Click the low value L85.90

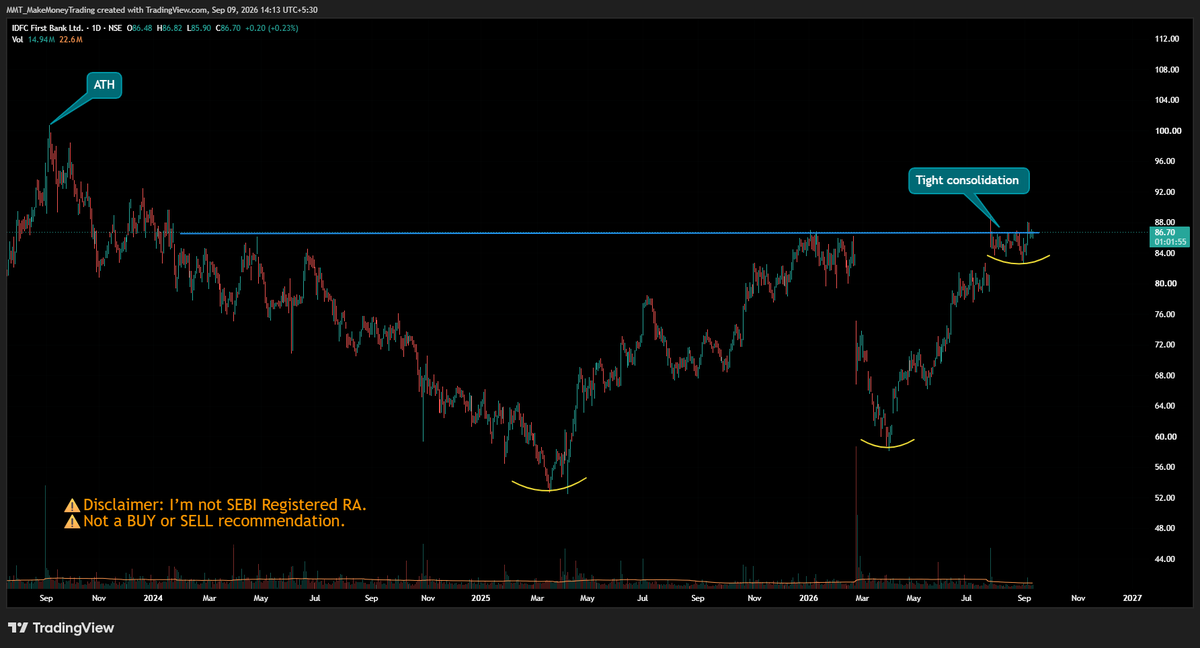click(199, 28)
